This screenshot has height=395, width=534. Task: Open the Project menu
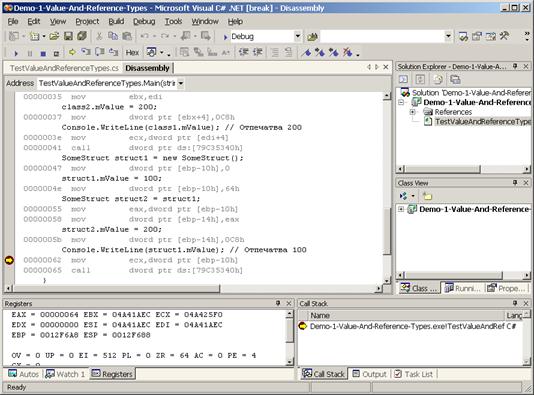87,21
